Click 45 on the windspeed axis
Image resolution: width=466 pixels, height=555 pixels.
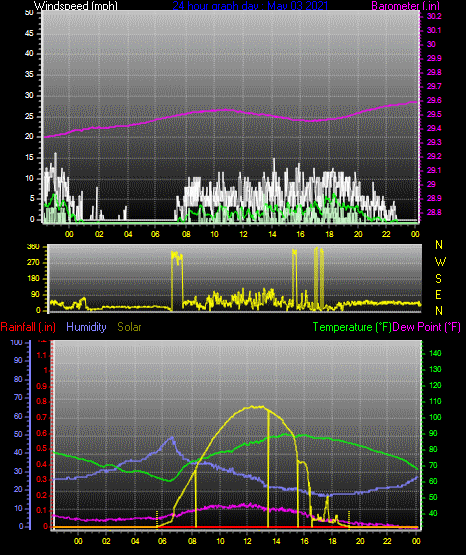pos(29,34)
